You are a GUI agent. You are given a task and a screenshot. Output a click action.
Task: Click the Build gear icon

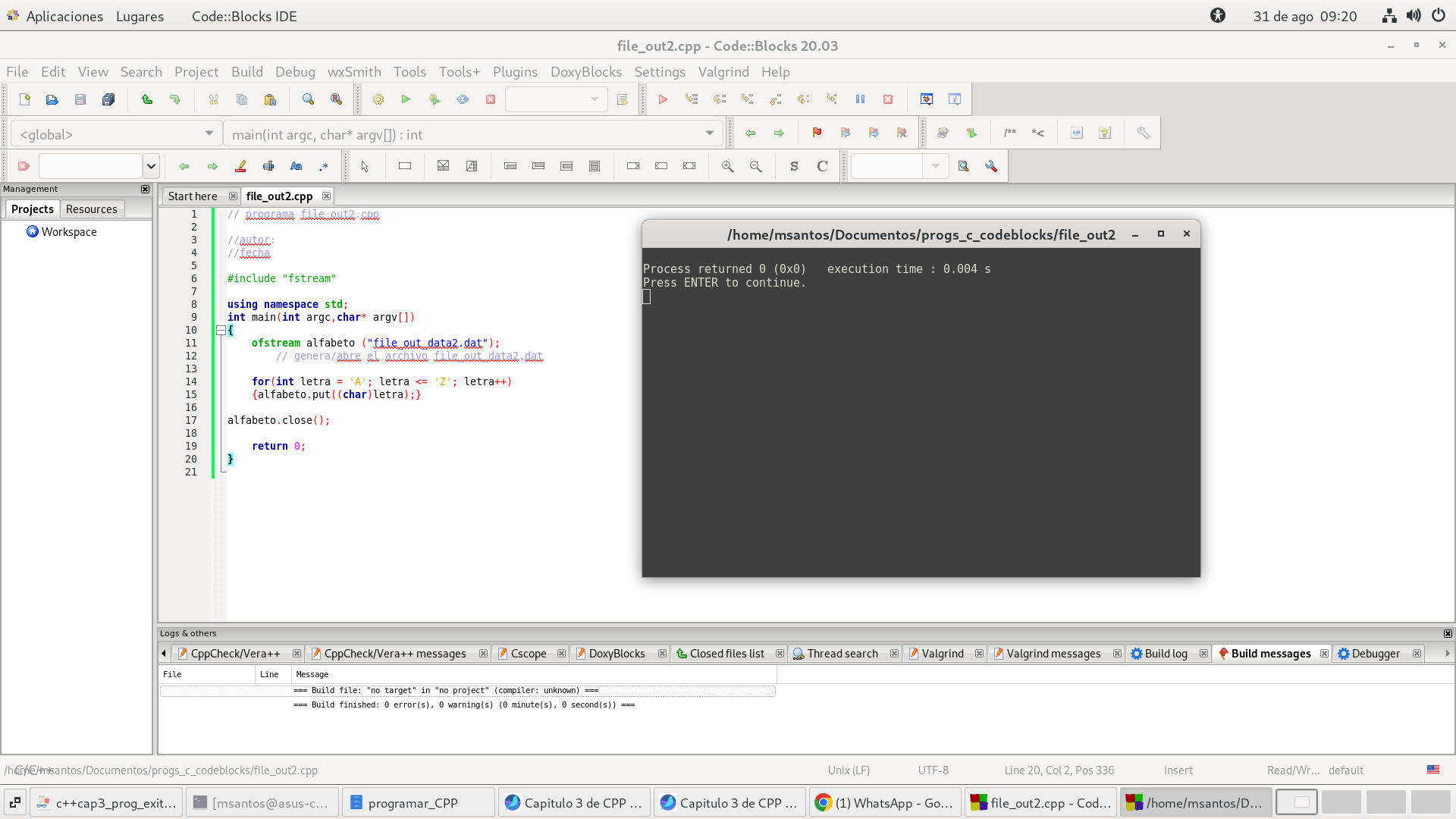(x=378, y=99)
